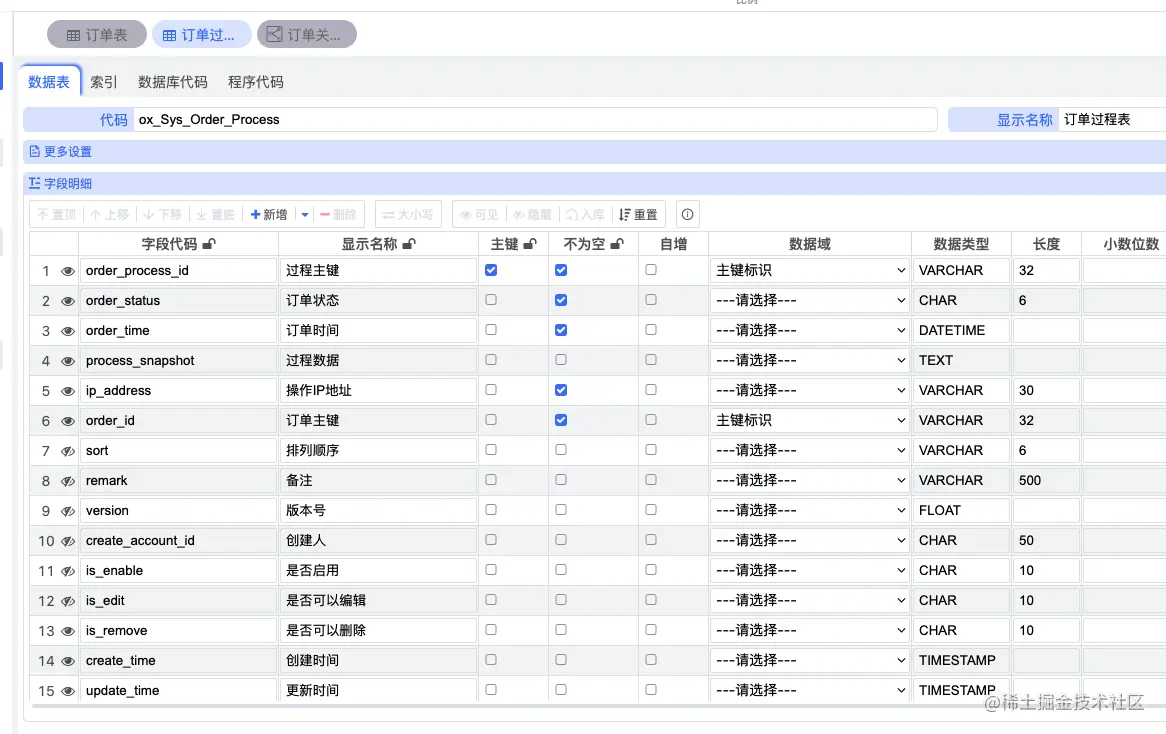Click the 过程数据 display name cell
Viewport: 1166px width, 734px height.
coord(378,361)
